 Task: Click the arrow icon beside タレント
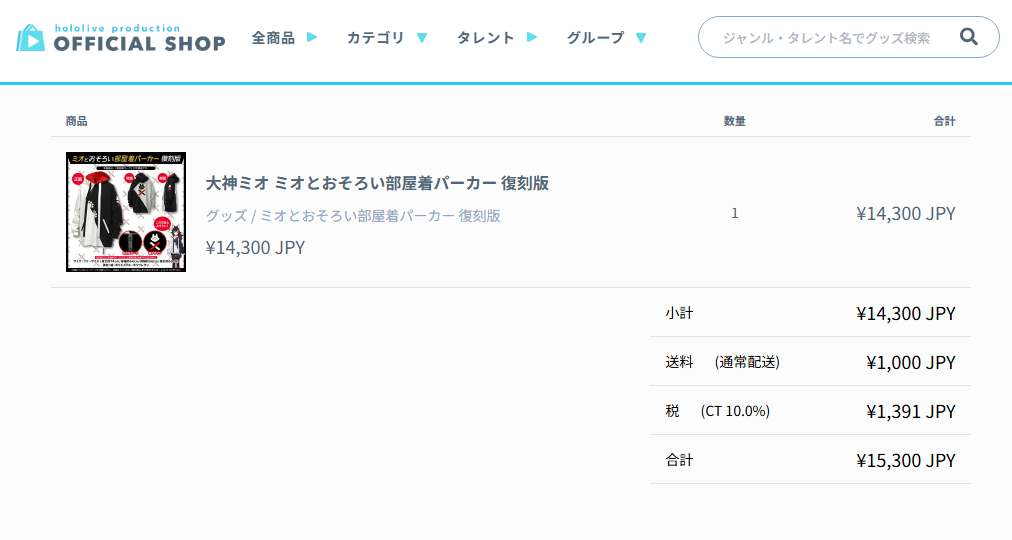(532, 38)
